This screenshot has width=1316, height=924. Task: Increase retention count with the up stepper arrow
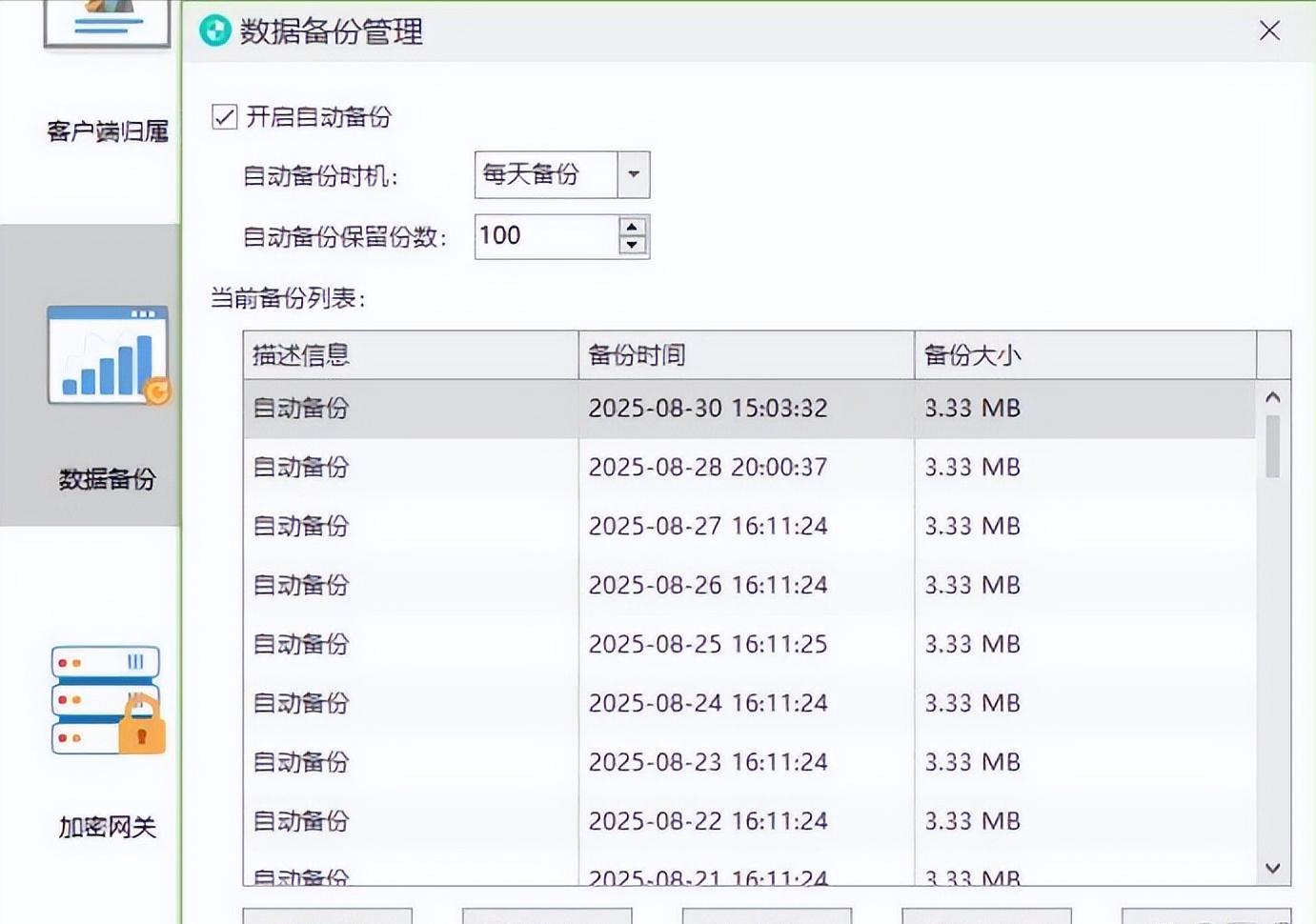(631, 229)
